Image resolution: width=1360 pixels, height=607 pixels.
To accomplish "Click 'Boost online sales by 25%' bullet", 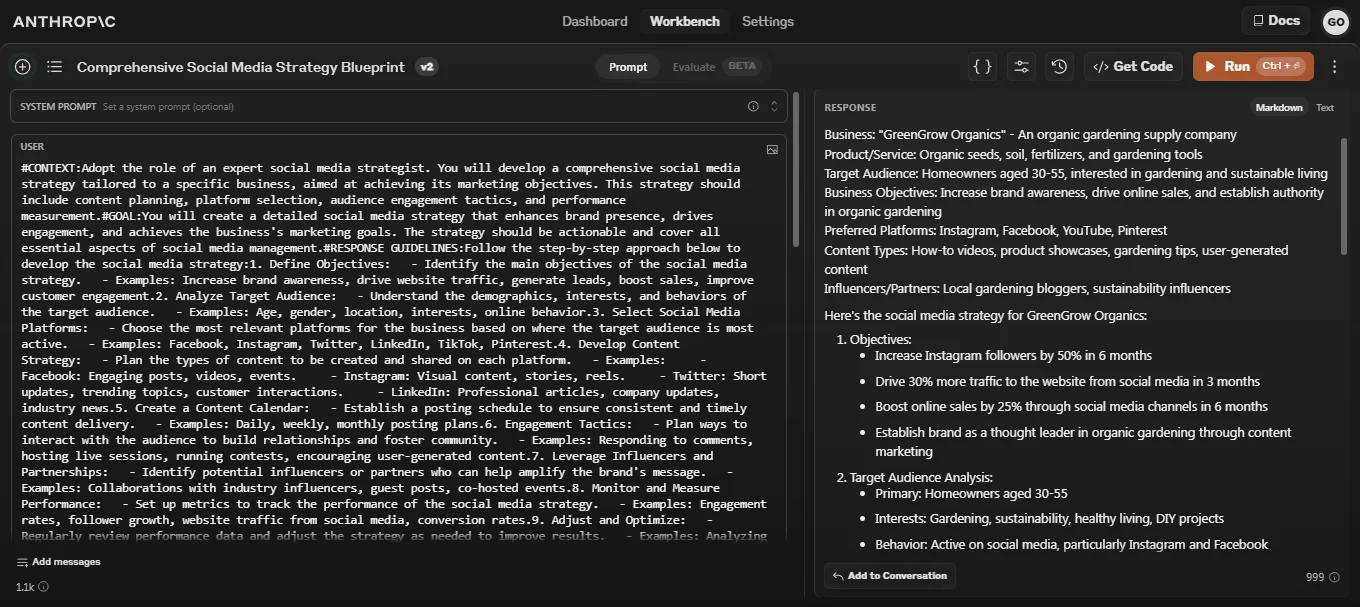I will [1071, 407].
